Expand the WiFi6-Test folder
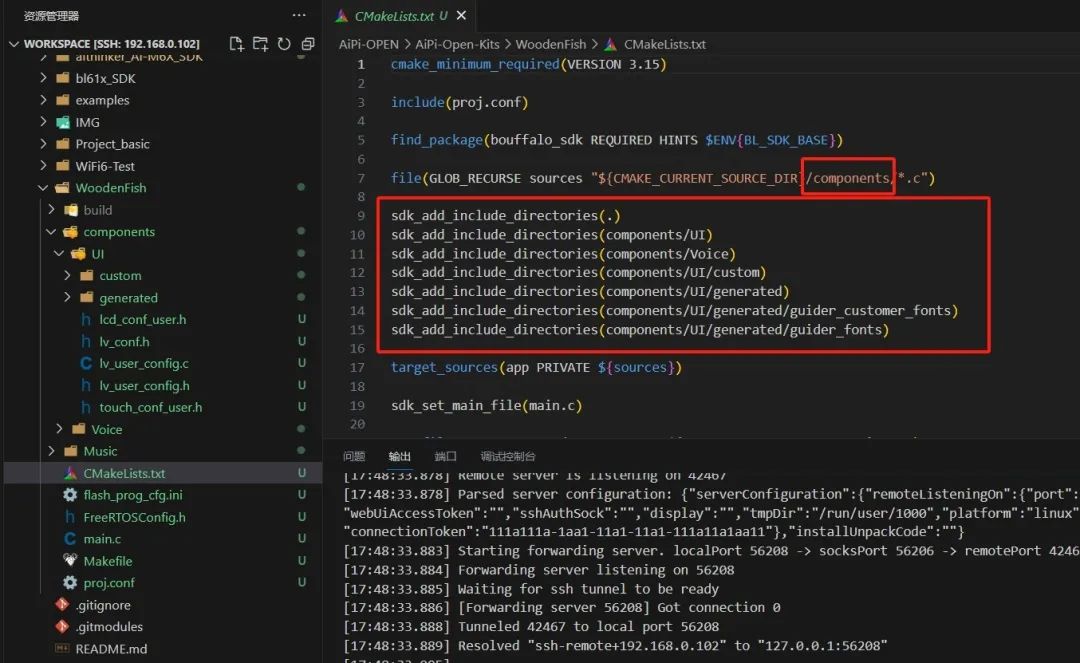The height and width of the screenshot is (663, 1080). [44, 166]
